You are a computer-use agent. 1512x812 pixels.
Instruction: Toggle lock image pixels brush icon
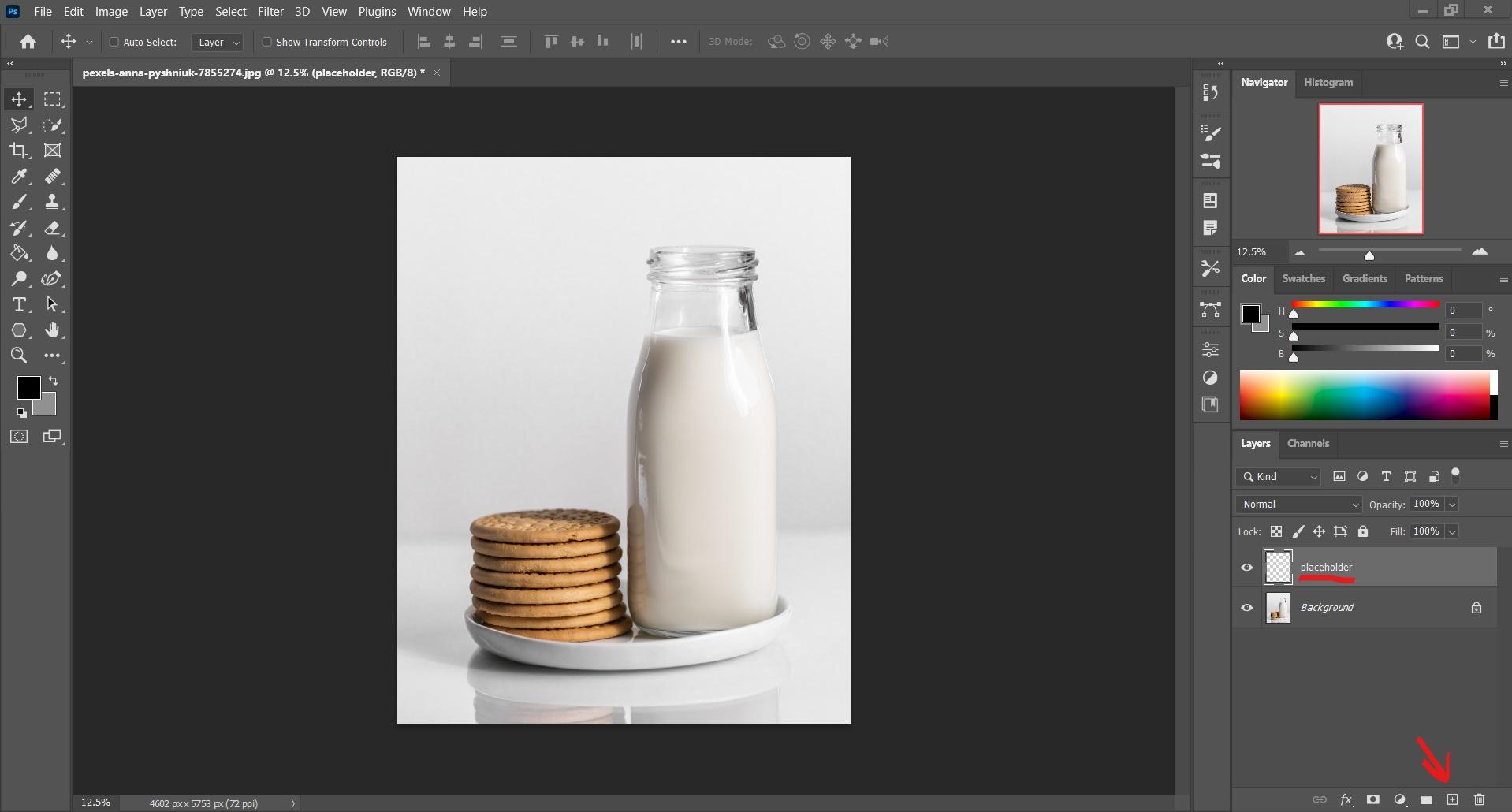(x=1298, y=531)
